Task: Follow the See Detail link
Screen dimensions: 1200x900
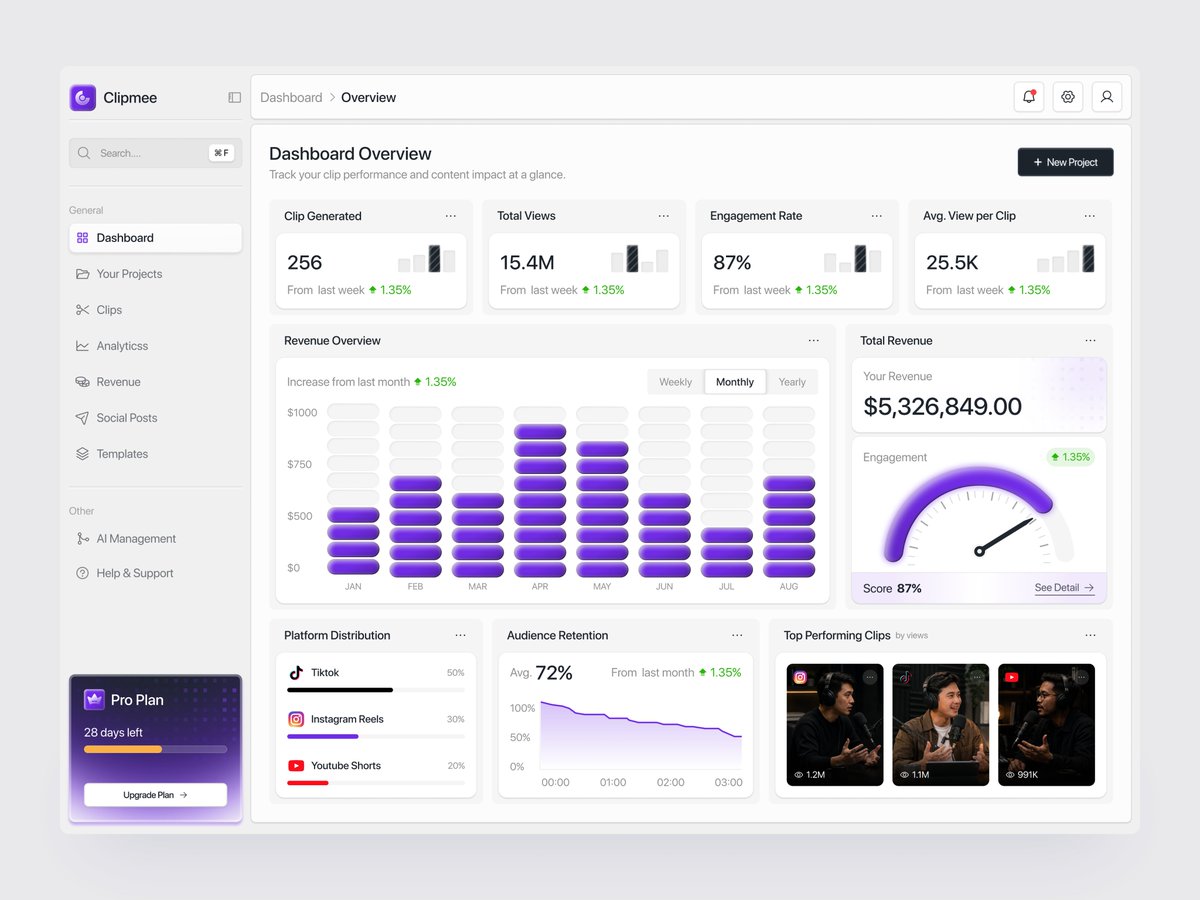Action: [1064, 588]
